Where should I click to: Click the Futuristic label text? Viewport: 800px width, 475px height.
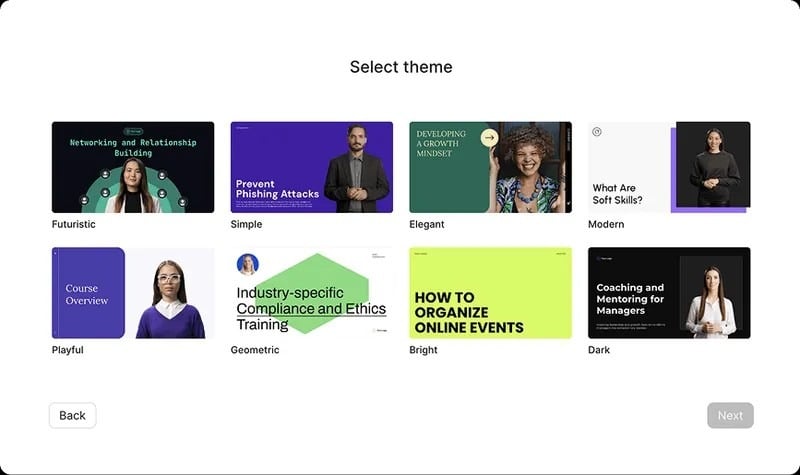coord(74,224)
